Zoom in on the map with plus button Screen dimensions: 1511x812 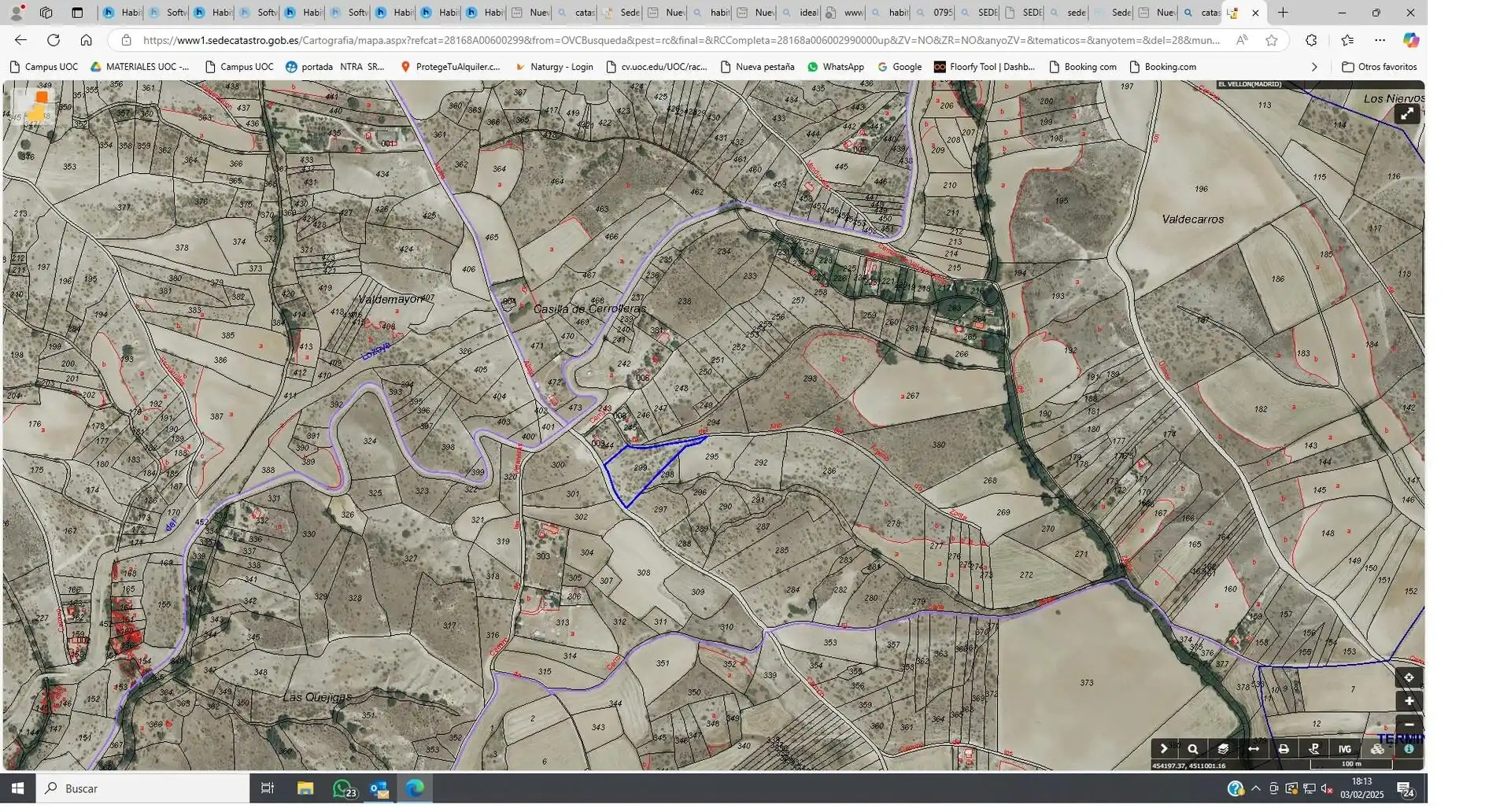(x=1409, y=701)
